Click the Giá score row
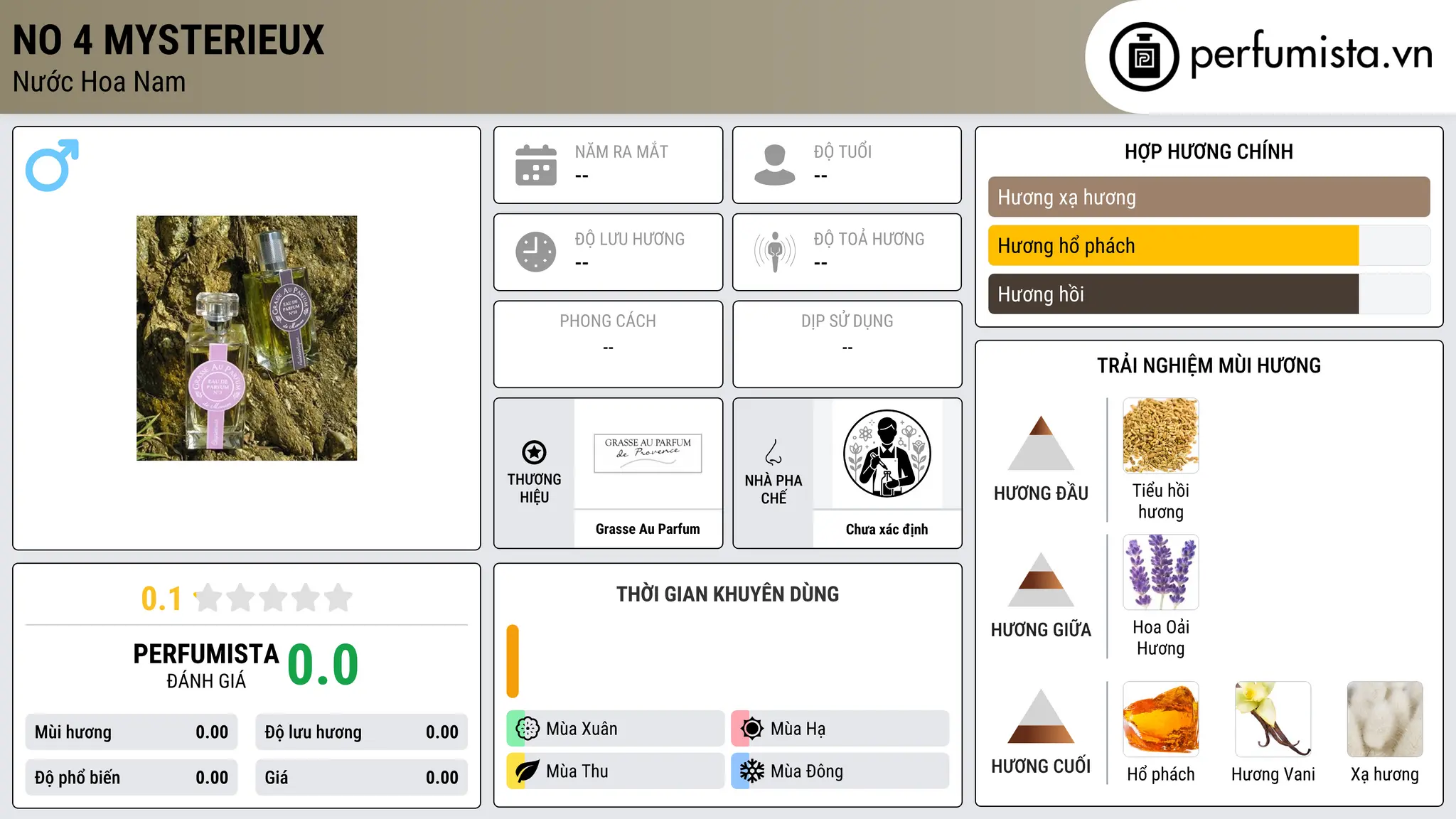This screenshot has height=819, width=1456. point(362,777)
